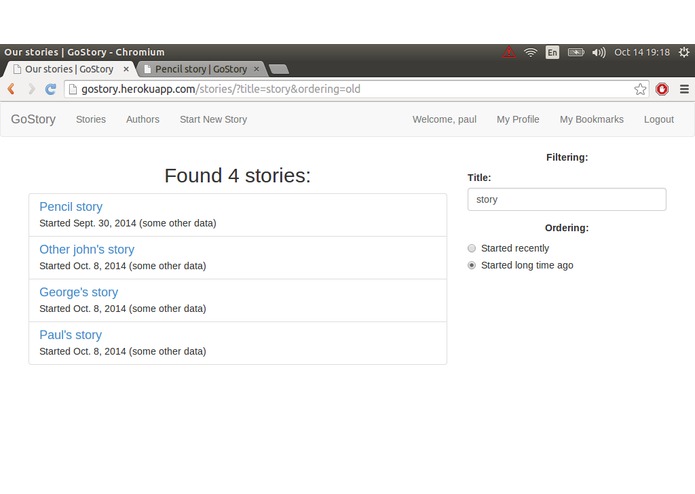Open the George's story link

click(79, 292)
